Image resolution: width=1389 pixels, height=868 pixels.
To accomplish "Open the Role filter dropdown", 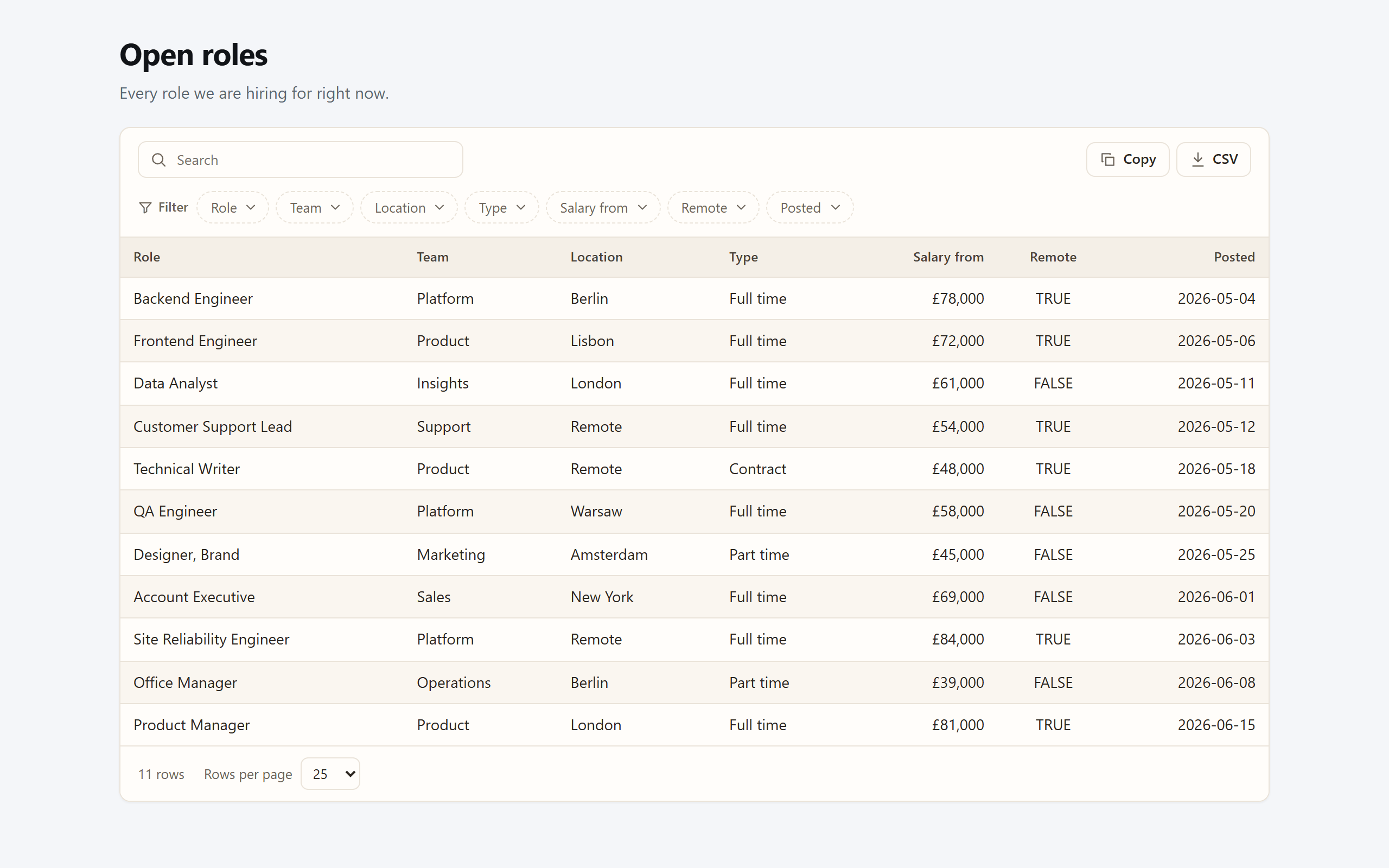I will [232, 208].
